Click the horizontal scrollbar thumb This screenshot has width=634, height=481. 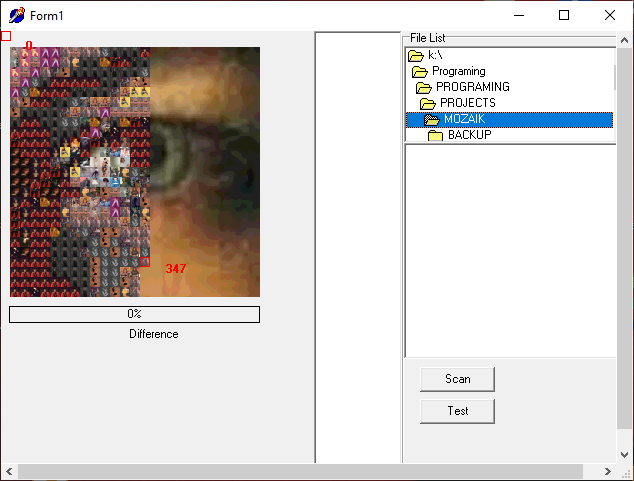[300, 471]
